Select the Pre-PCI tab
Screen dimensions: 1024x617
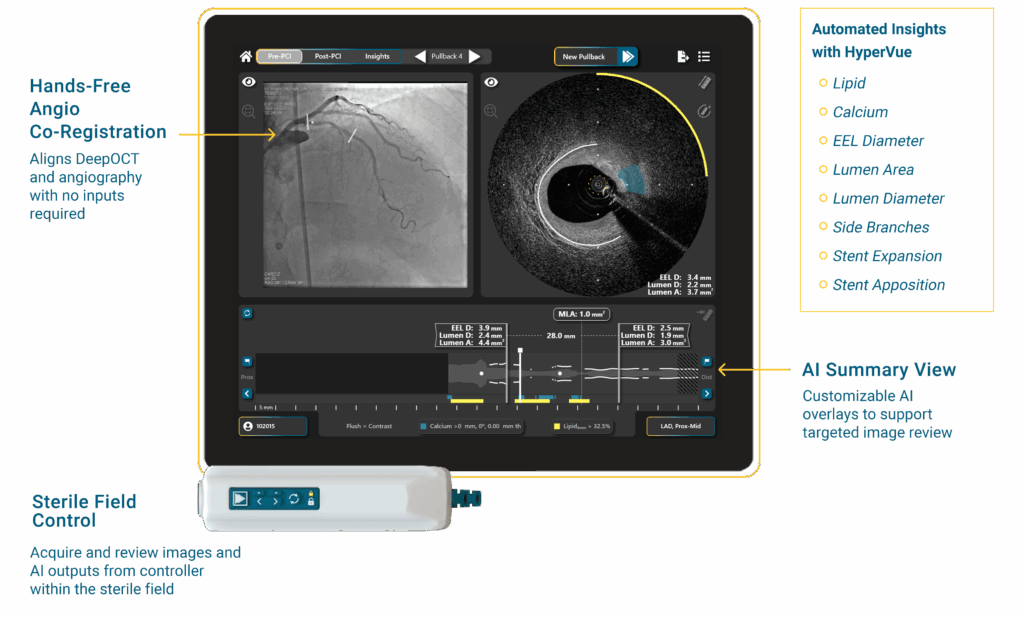(x=279, y=57)
